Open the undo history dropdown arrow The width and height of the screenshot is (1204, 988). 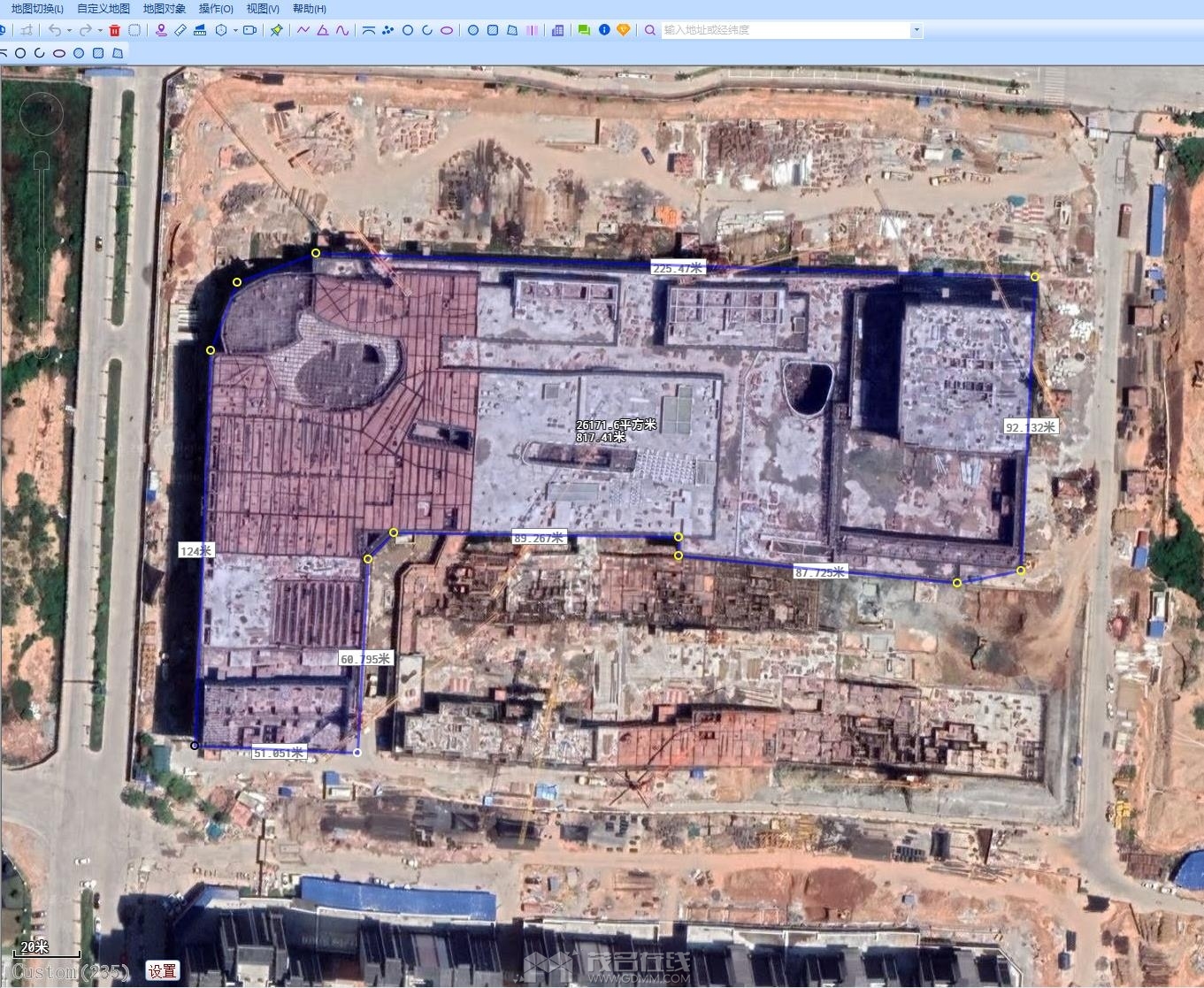point(69,30)
